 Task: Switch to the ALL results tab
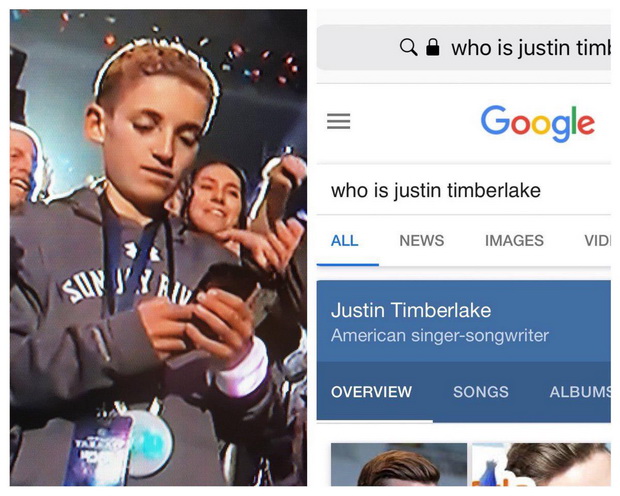coord(344,240)
